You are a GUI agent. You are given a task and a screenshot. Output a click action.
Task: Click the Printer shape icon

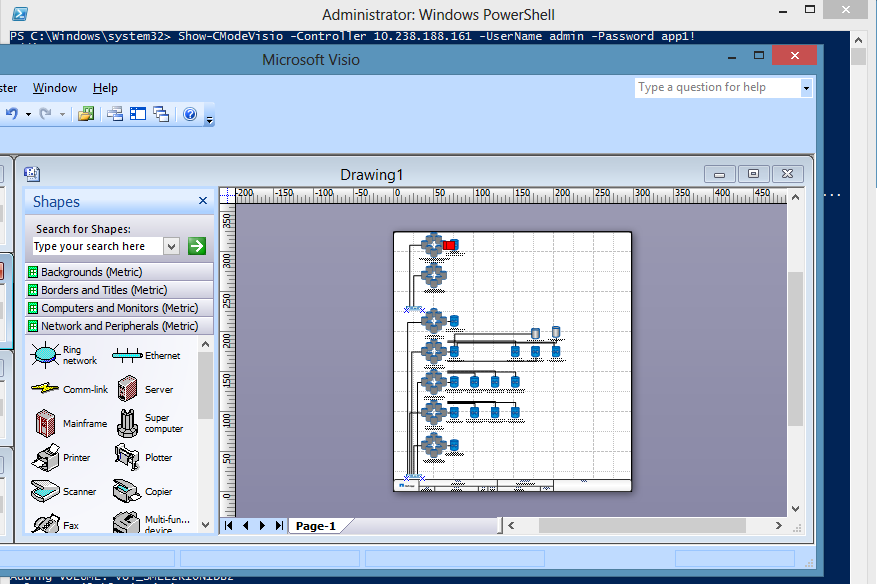tap(46, 458)
